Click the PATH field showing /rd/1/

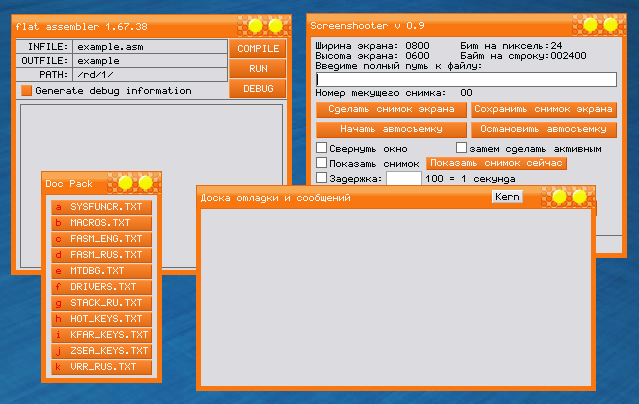pos(149,74)
